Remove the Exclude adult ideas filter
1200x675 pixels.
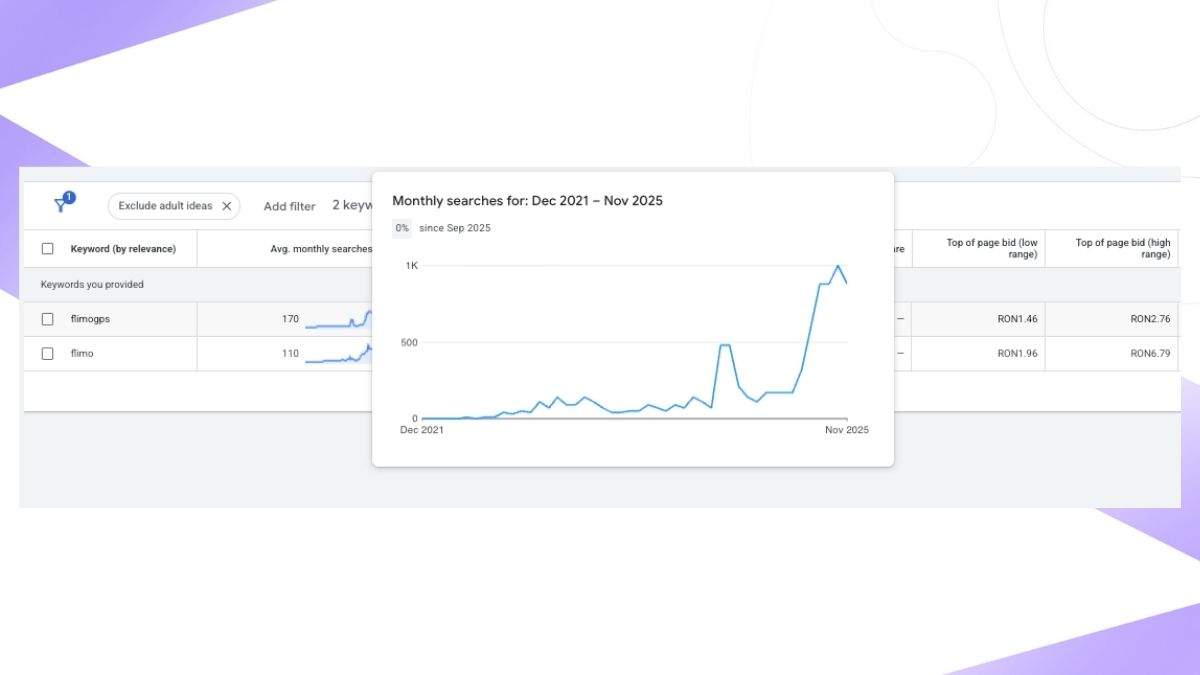[x=227, y=206]
